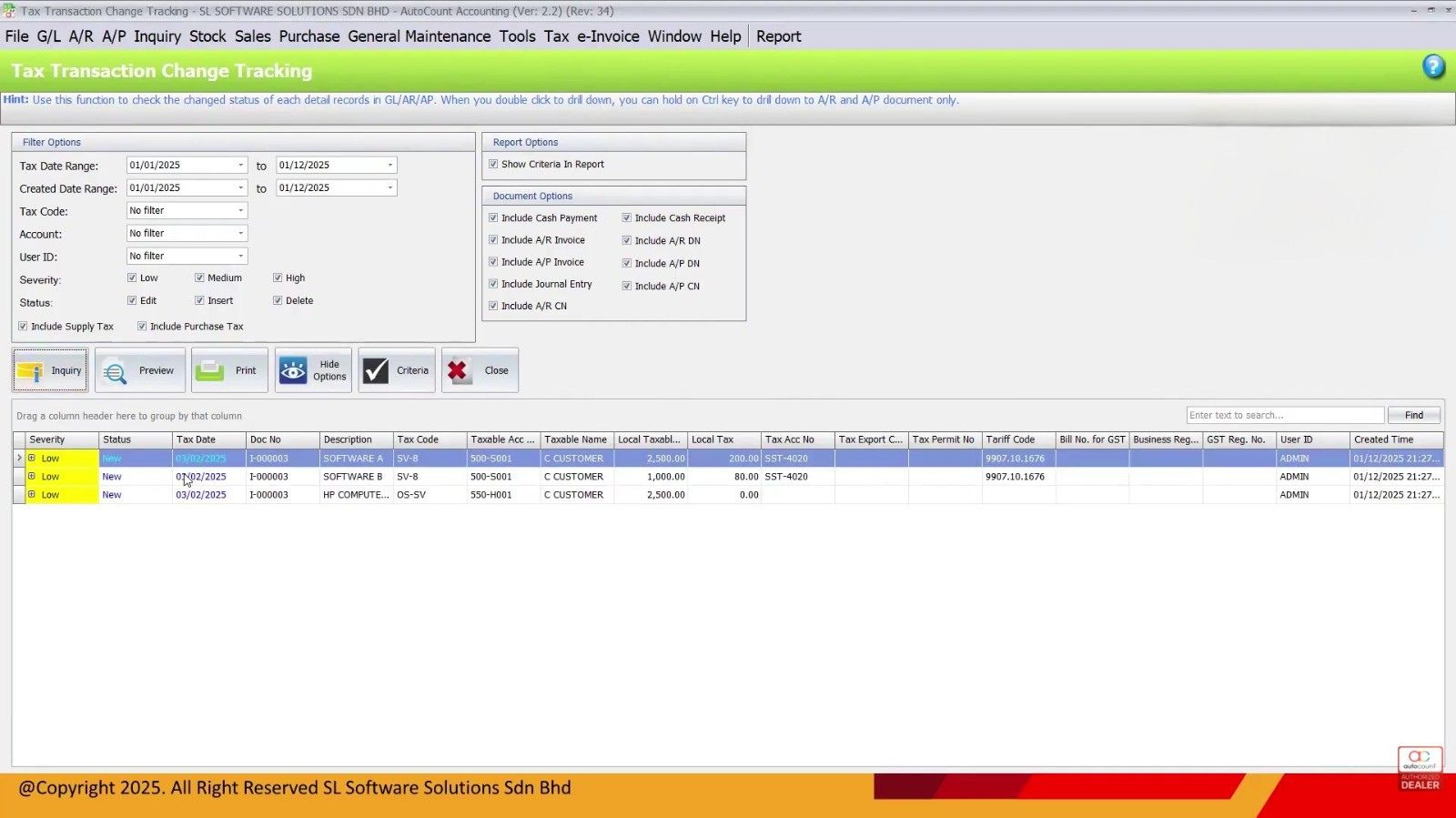The height and width of the screenshot is (818, 1456).
Task: Toggle Include Cash Payment checkbox
Action: click(x=493, y=217)
